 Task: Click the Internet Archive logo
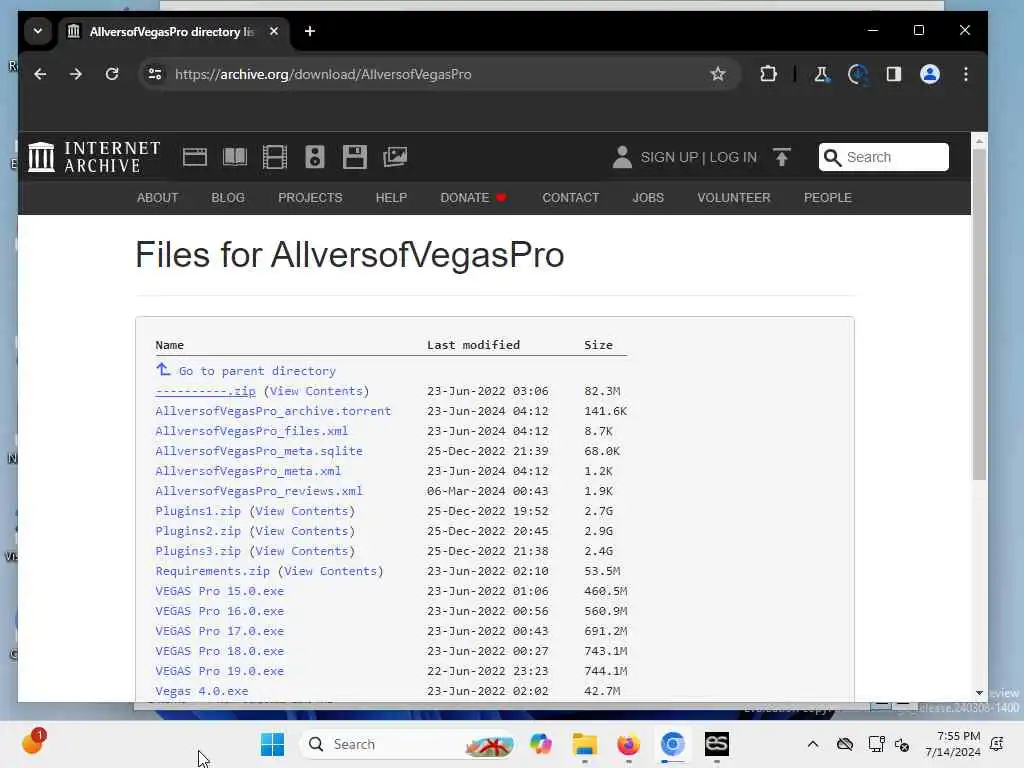(94, 157)
